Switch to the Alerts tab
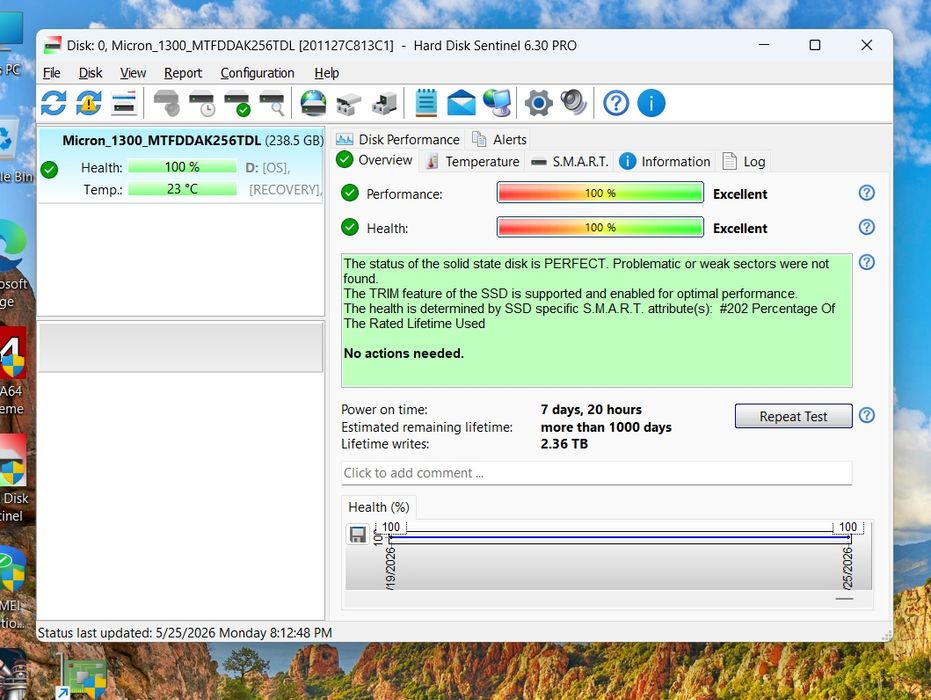The height and width of the screenshot is (700, 931). pyautogui.click(x=499, y=140)
